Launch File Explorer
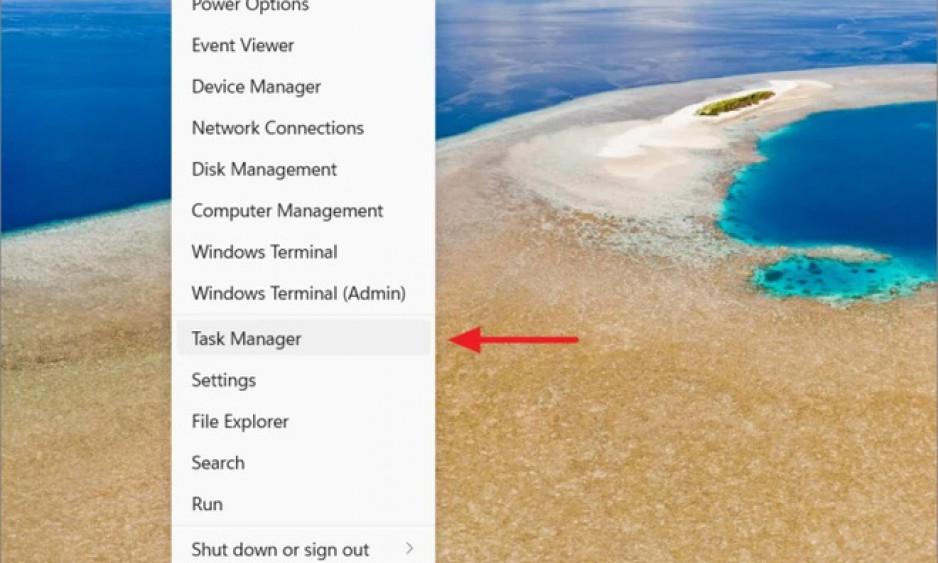The image size is (938, 563). 303,421
